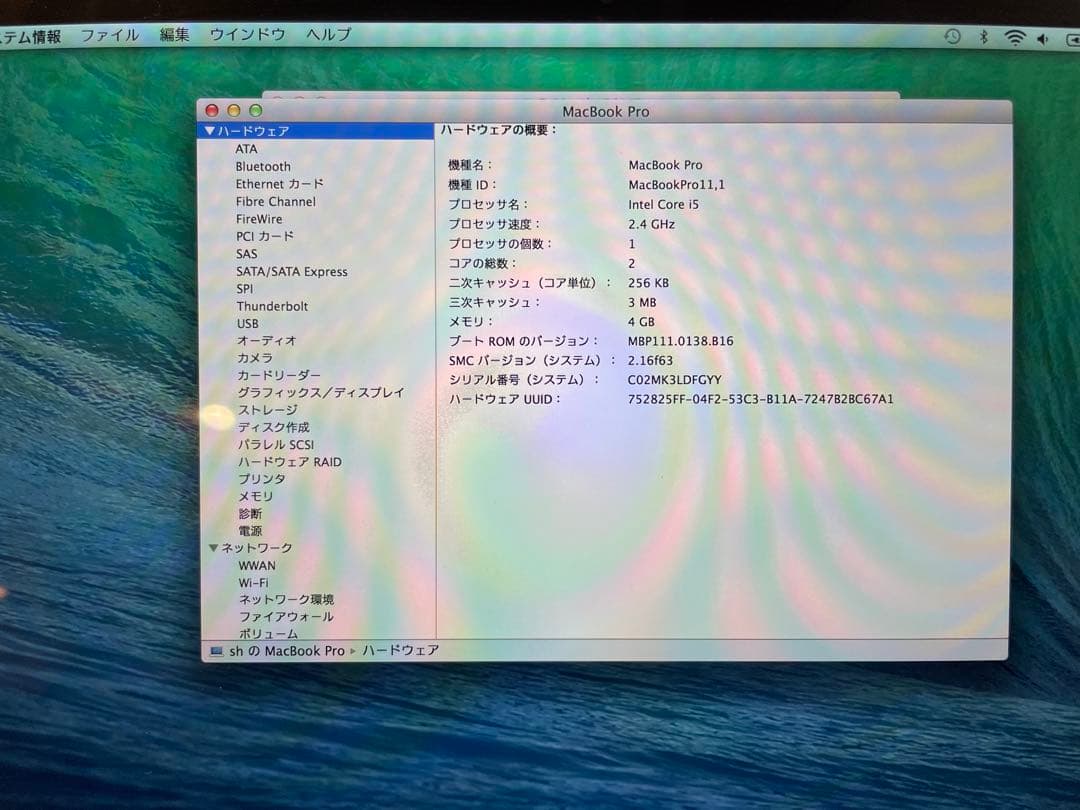Select Thunderbolt in the sidebar
This screenshot has height=810, width=1080.
[272, 306]
